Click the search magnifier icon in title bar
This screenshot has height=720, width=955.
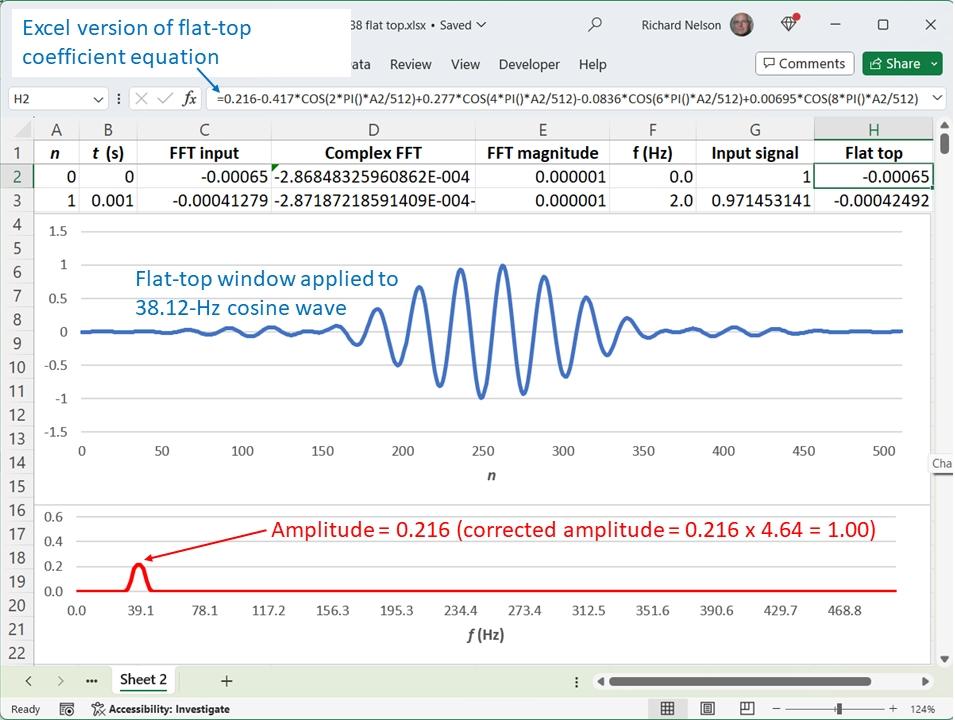(x=595, y=25)
